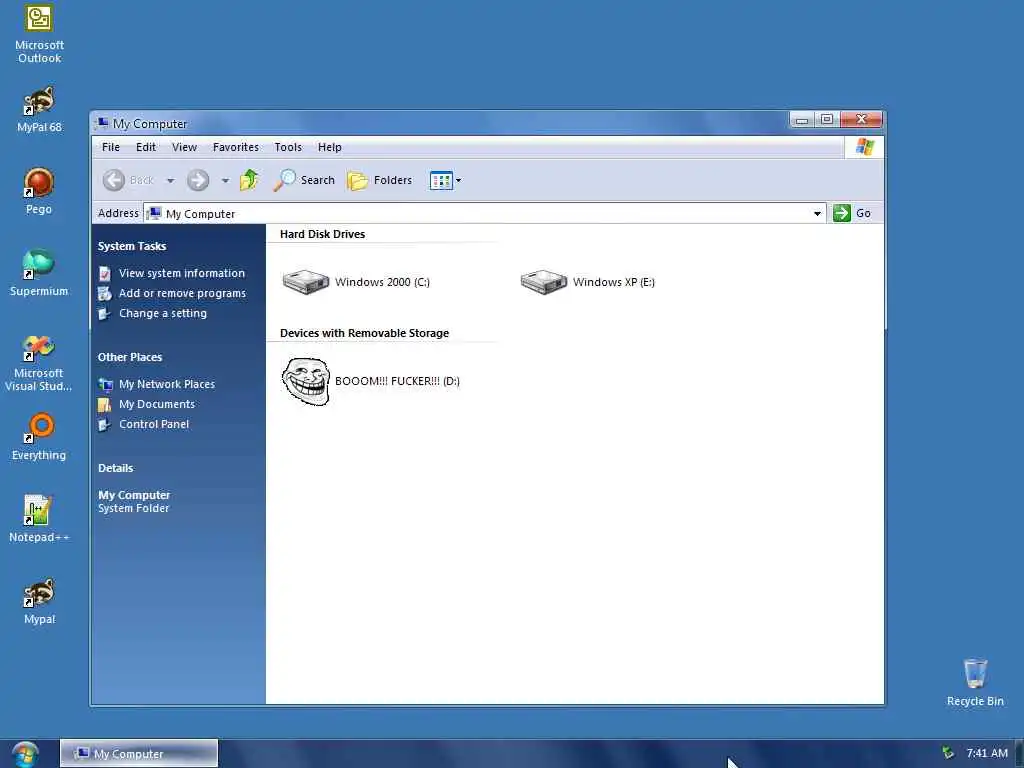This screenshot has width=1024, height=768.
Task: Click the system tray notification icon
Action: 948,753
